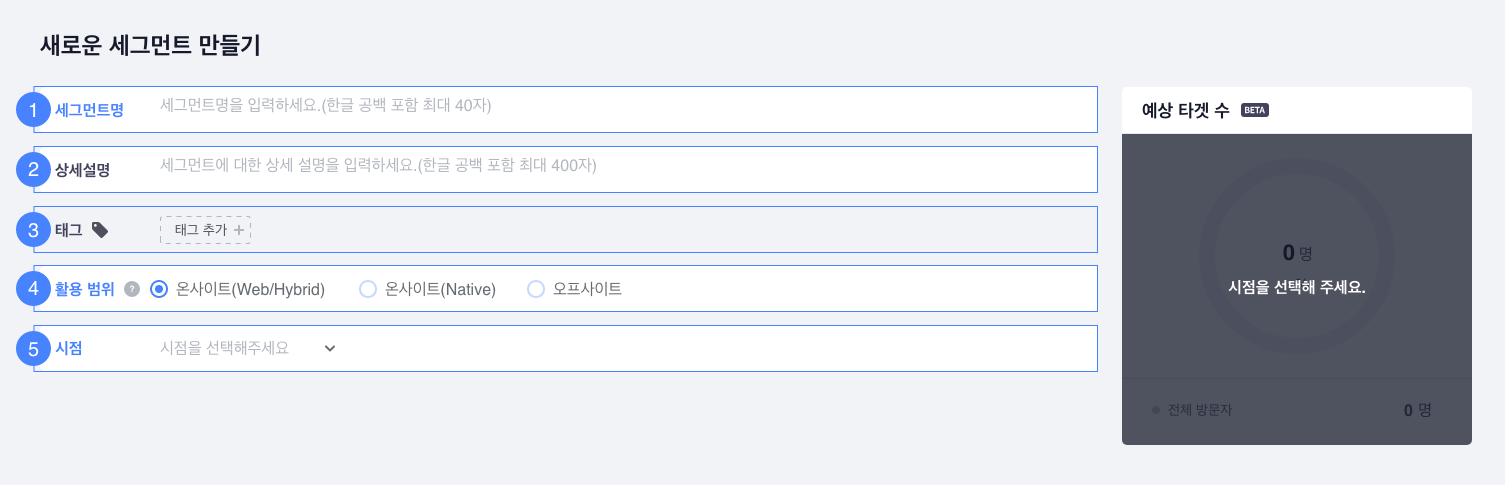Click the BETA badge by 예상 타겟 수
Image resolution: width=1505 pixels, height=485 pixels.
click(1255, 110)
